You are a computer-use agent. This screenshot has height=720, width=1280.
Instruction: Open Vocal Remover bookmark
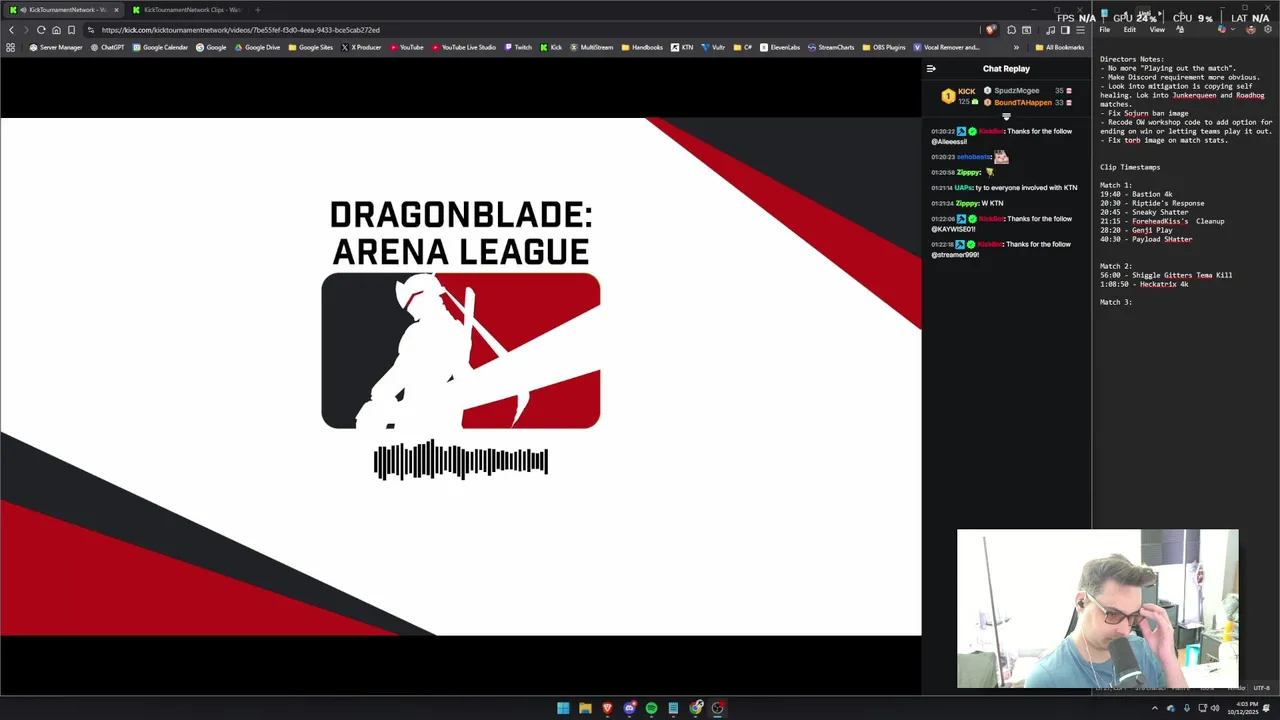946,47
